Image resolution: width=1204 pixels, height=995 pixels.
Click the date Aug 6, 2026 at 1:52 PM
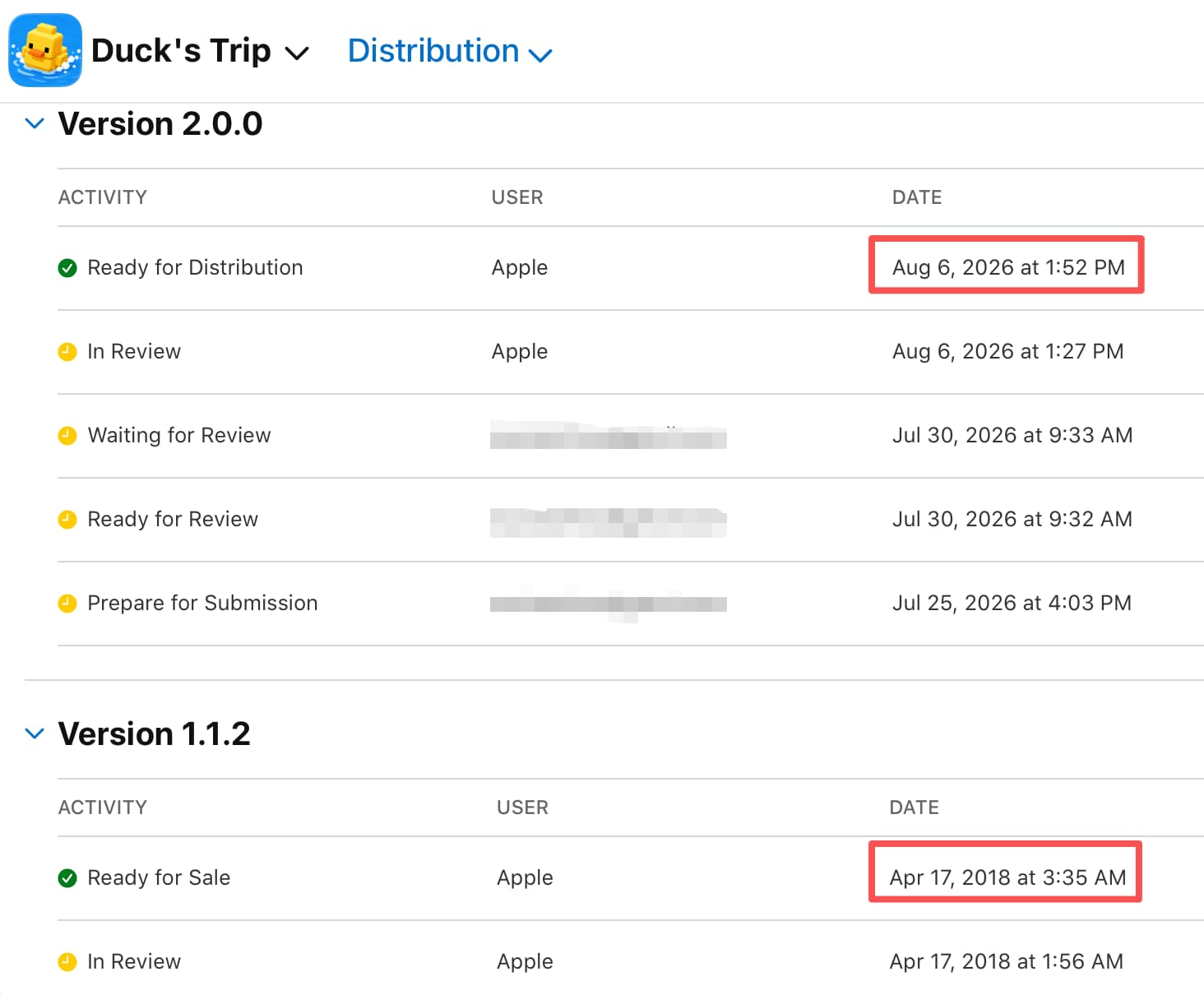point(1008,267)
